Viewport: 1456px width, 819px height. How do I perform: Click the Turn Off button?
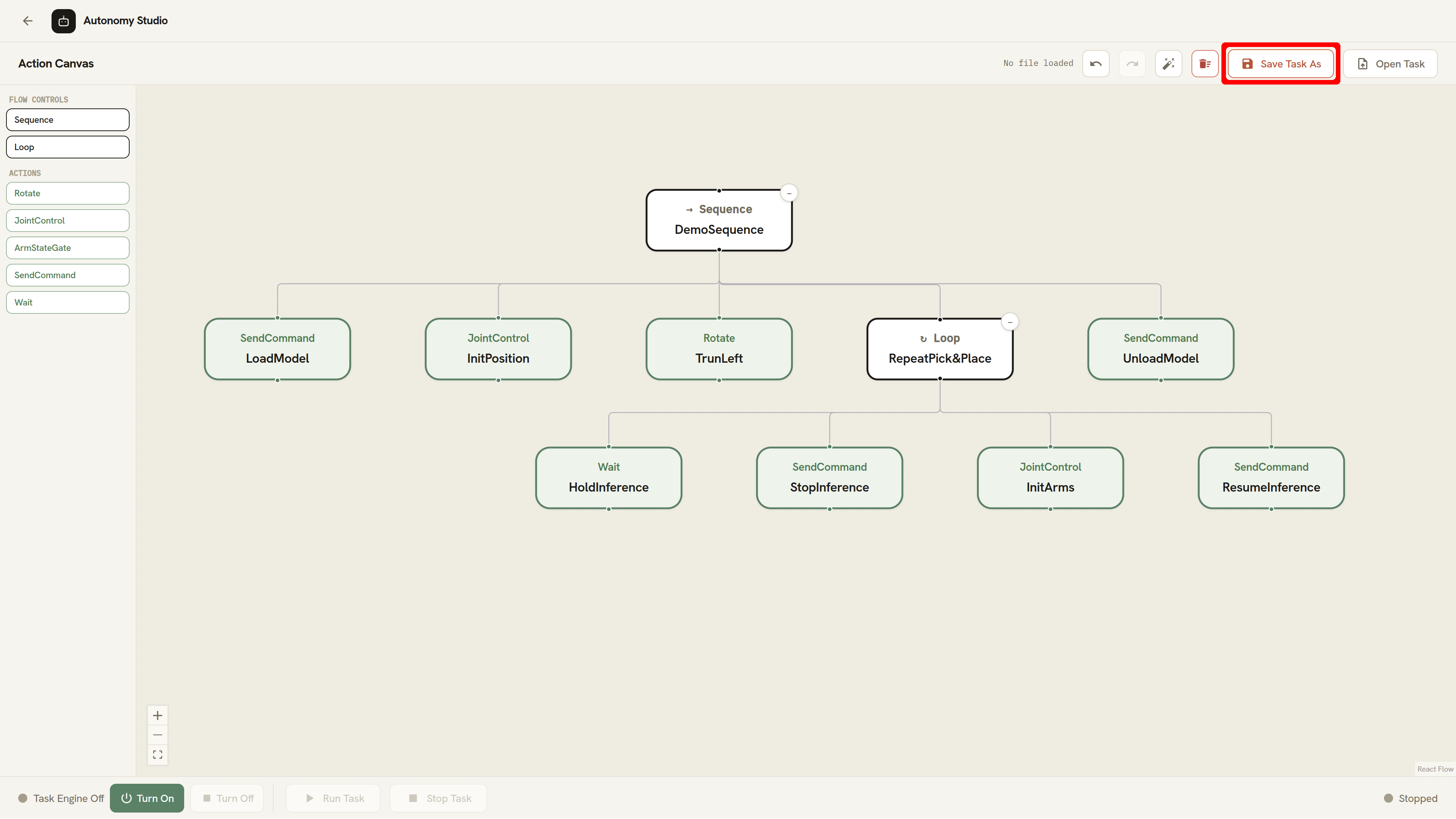pyautogui.click(x=227, y=798)
